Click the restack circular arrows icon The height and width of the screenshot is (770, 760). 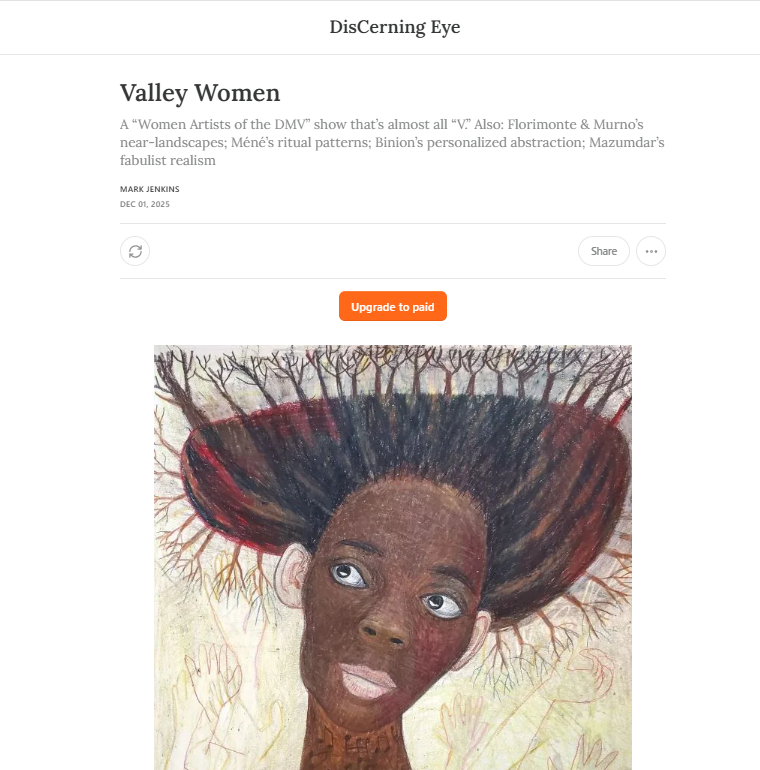tap(135, 251)
